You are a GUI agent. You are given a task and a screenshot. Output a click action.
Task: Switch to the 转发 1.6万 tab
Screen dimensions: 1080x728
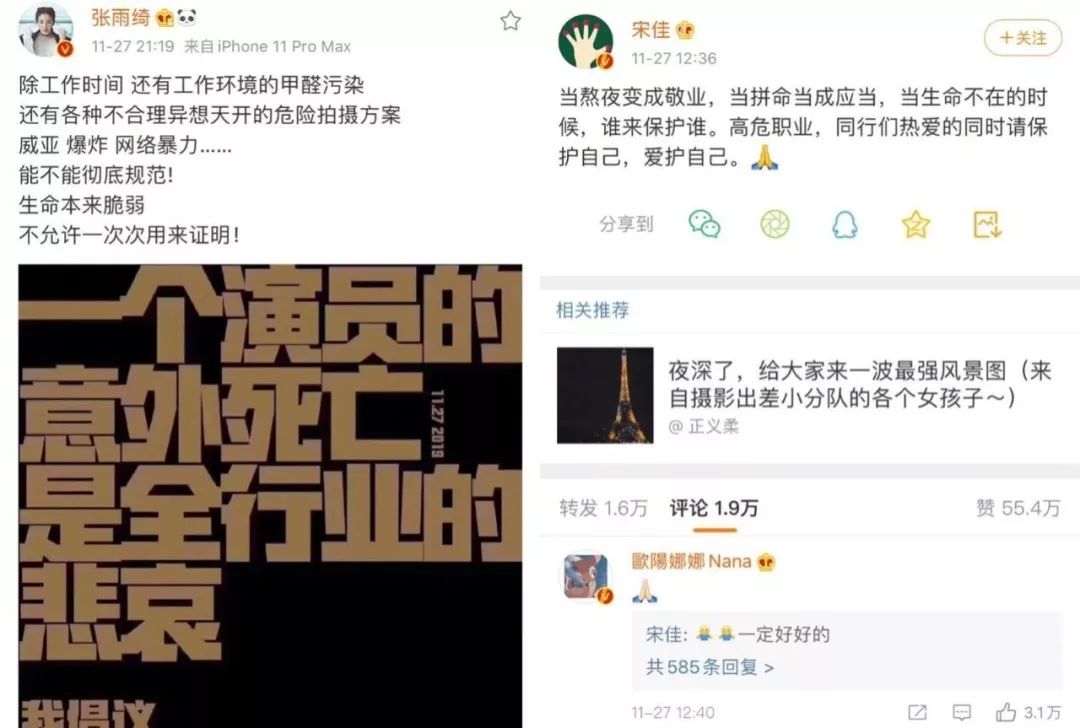click(x=603, y=508)
